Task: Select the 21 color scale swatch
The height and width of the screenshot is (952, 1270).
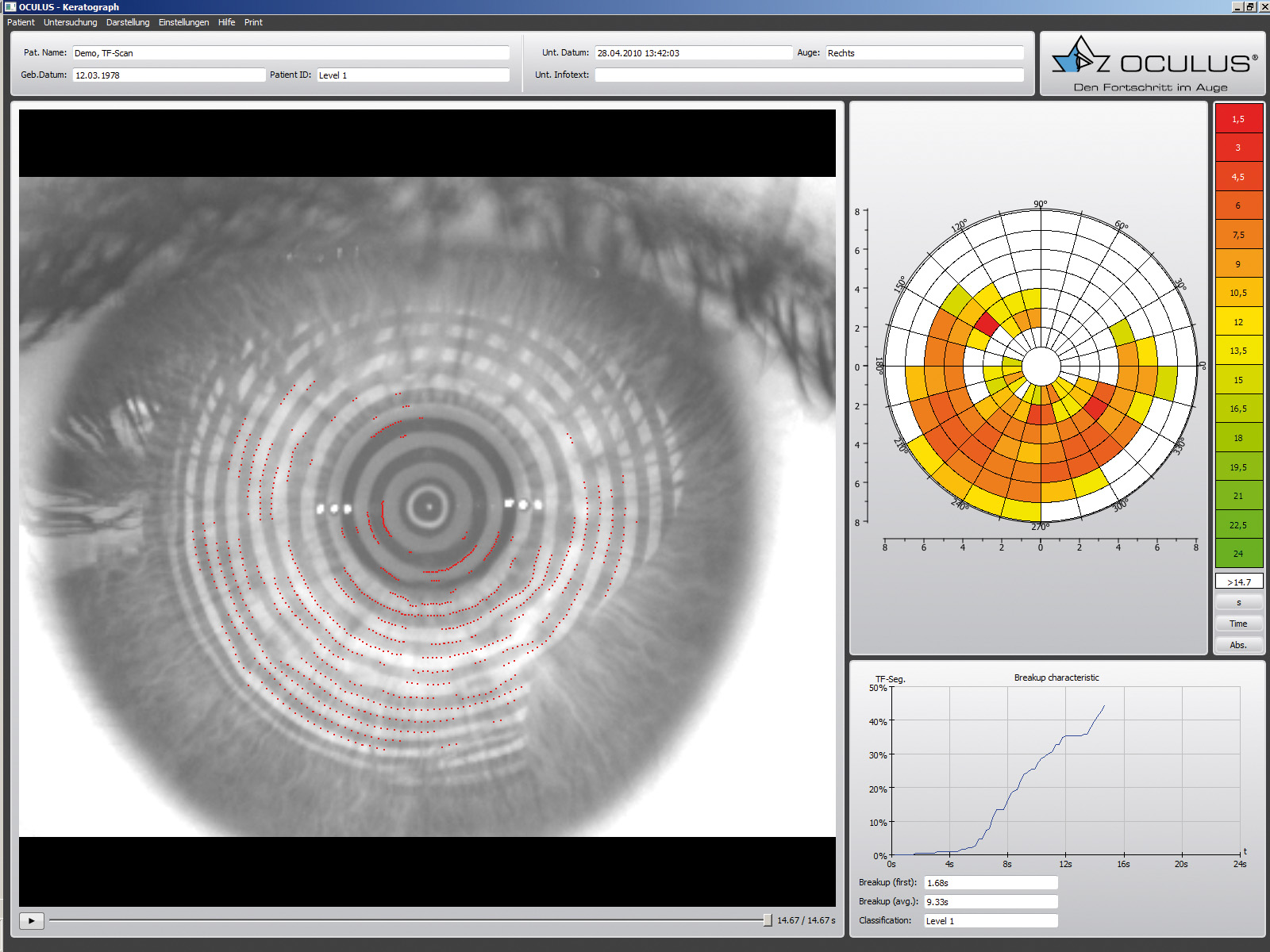Action: tap(1239, 496)
